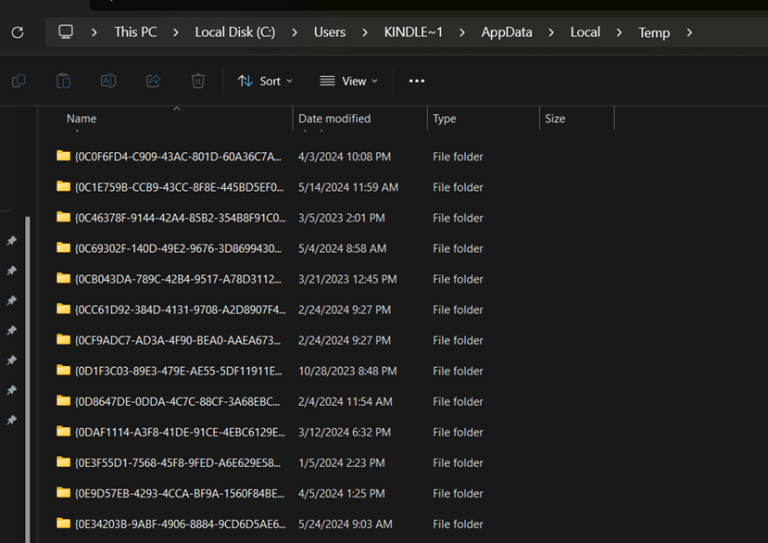Click the Copy icon in toolbar

[18, 81]
